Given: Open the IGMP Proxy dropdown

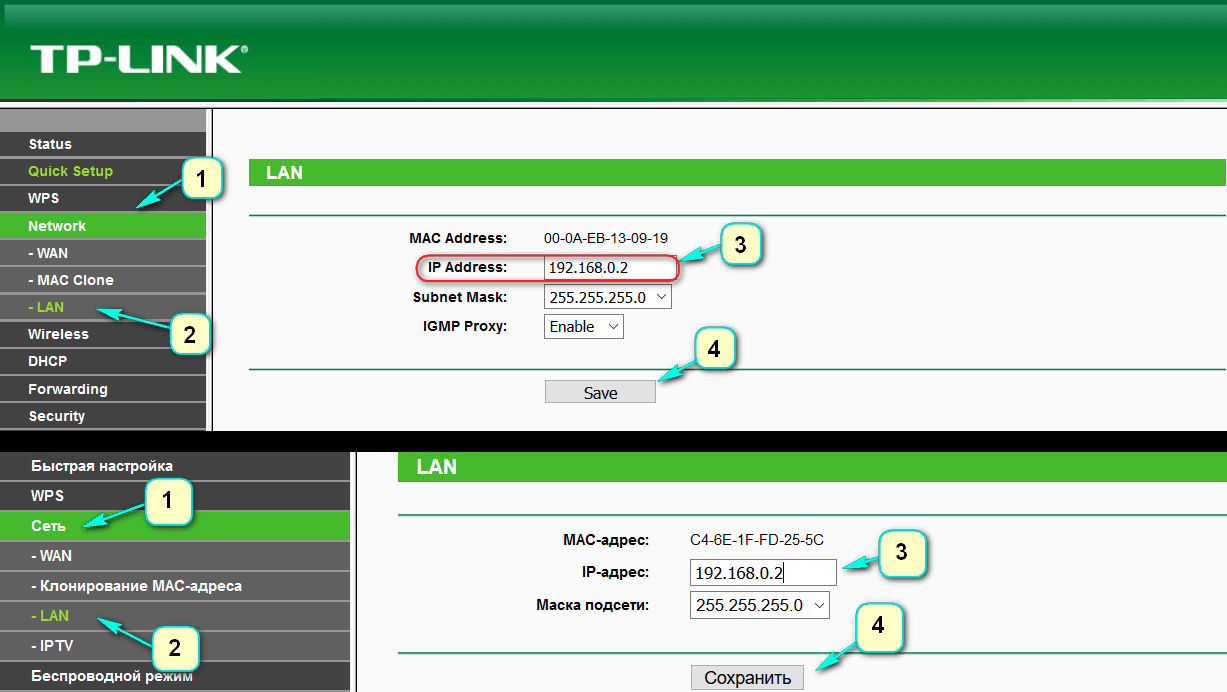Looking at the screenshot, I should coord(584,326).
